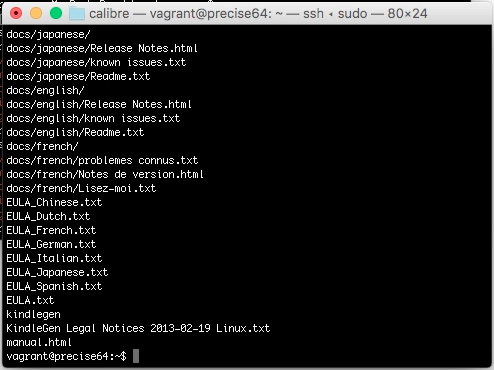The height and width of the screenshot is (370, 494).
Task: Click the terminal cursor block at the prompt
Action: 136,356
